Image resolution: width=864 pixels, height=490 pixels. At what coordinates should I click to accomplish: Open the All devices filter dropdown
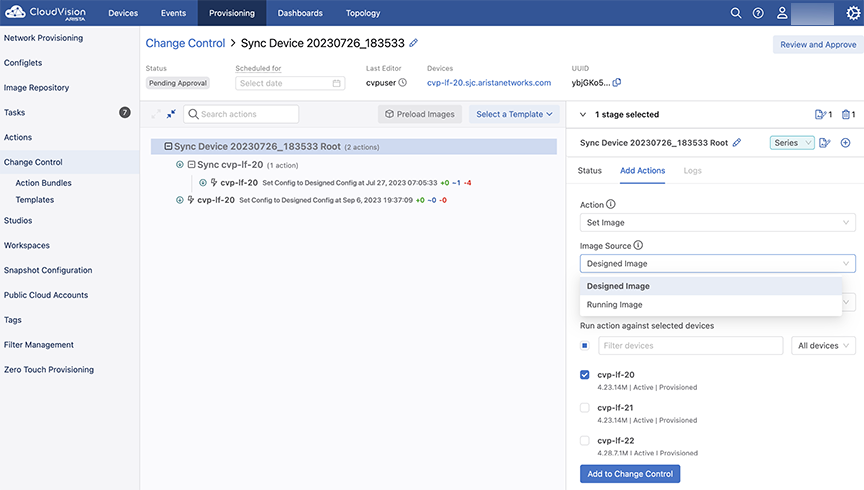[823, 346]
